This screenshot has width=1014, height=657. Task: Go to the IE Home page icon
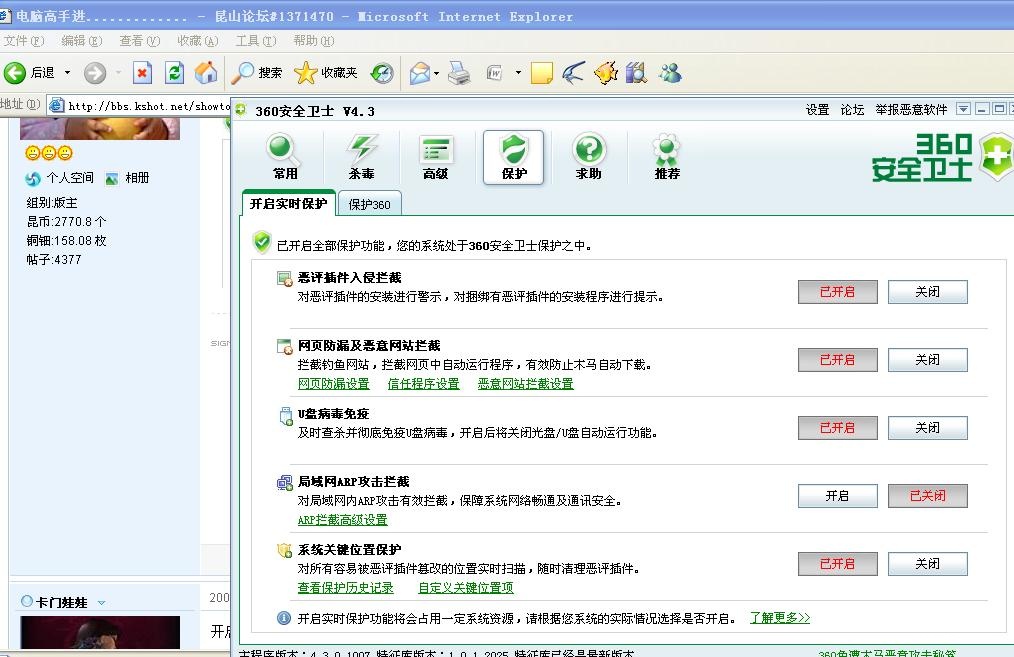pyautogui.click(x=205, y=73)
